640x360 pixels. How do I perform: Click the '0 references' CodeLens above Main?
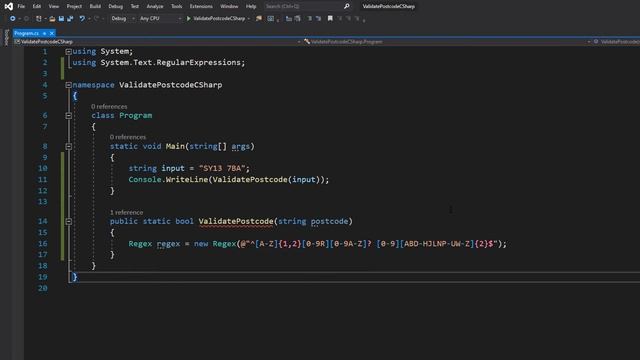tap(128, 137)
